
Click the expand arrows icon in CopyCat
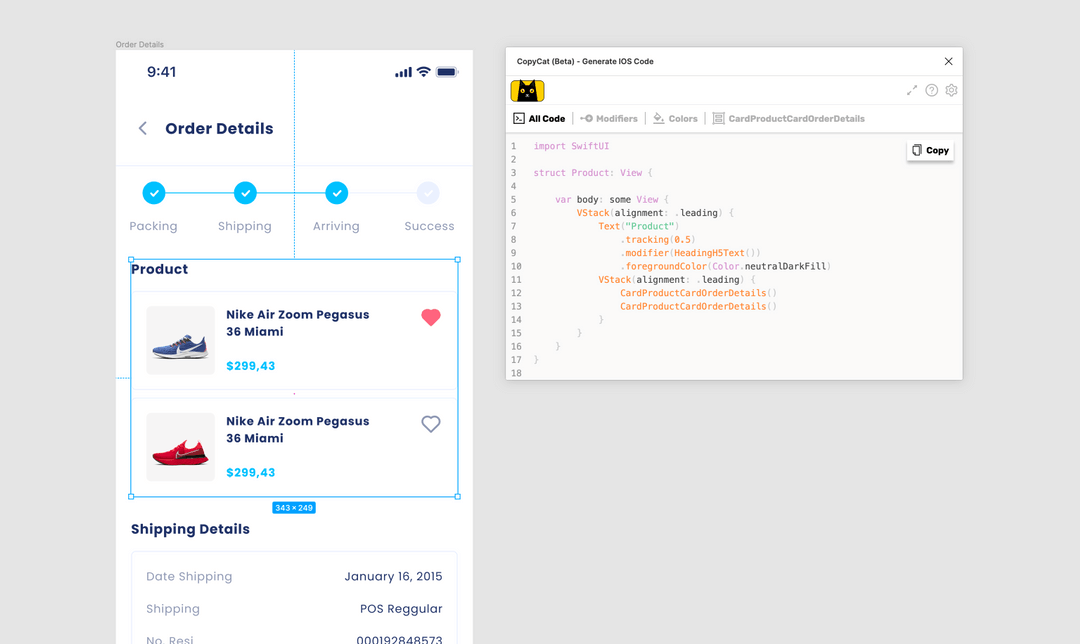911,90
